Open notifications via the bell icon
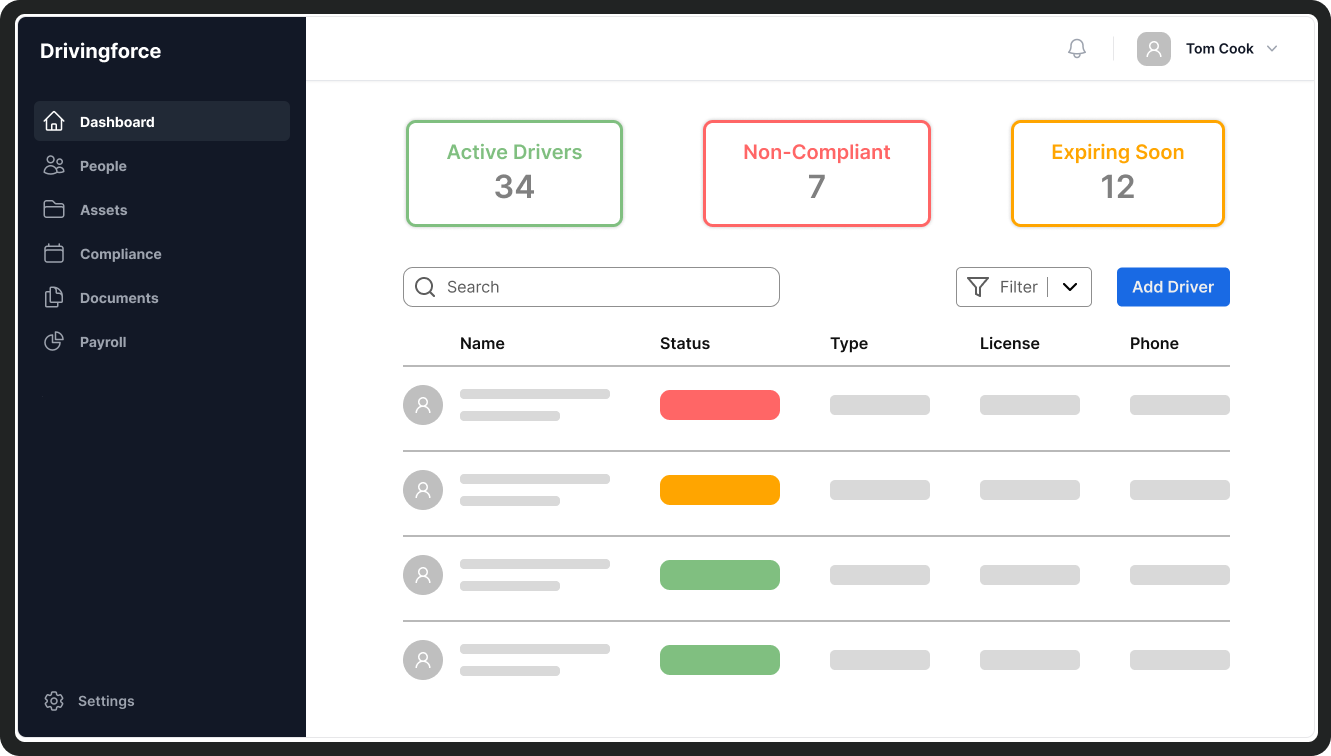This screenshot has height=756, width=1331. click(1076, 47)
